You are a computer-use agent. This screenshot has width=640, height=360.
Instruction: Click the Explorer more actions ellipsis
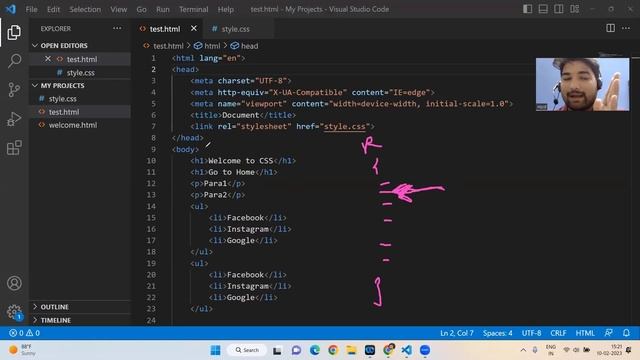click(x=117, y=28)
